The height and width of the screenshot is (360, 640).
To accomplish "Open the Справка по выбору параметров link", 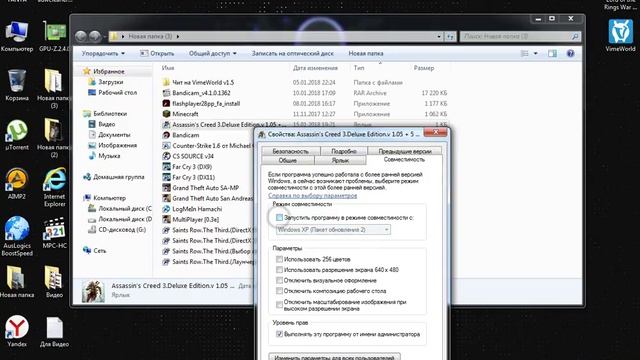I will pos(312,196).
